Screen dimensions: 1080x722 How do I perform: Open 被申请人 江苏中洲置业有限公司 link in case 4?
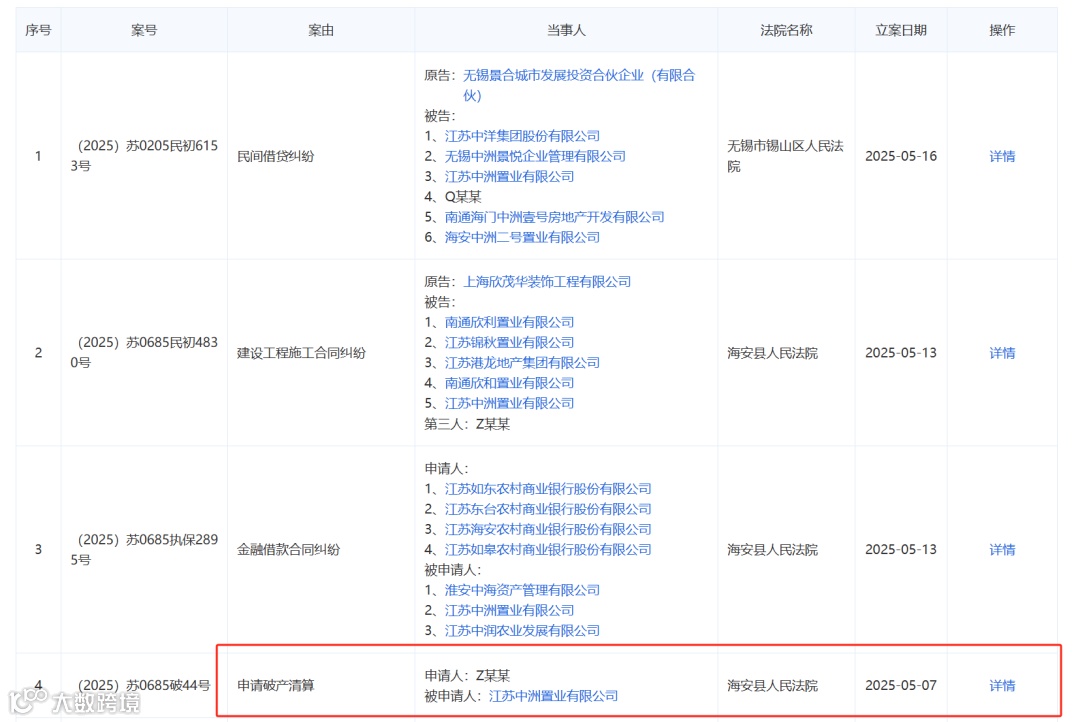553,696
